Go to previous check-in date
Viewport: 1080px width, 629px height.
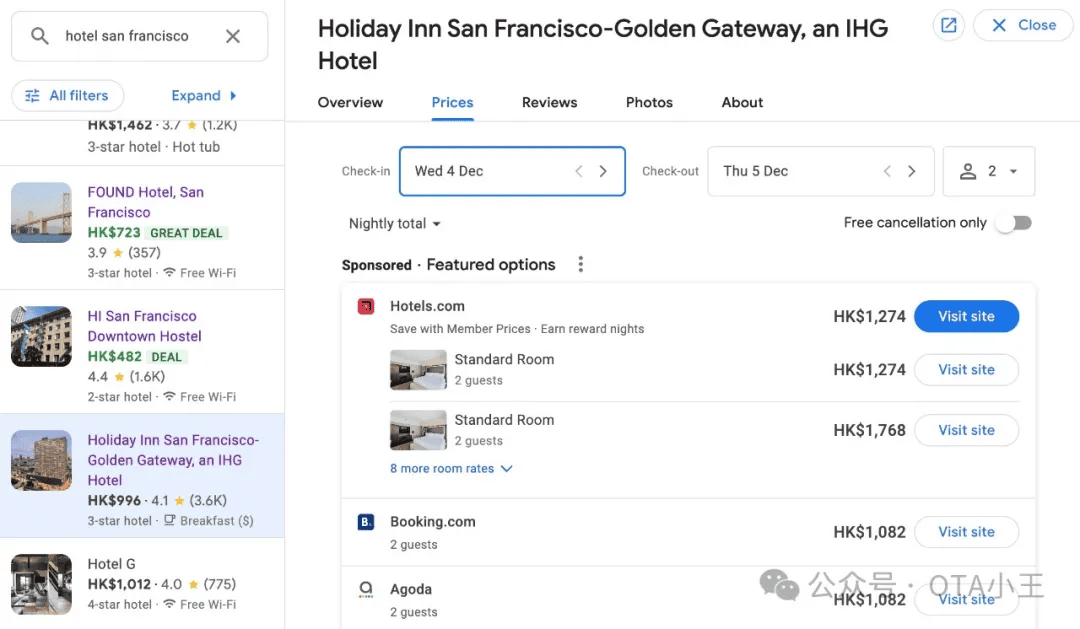pos(579,171)
